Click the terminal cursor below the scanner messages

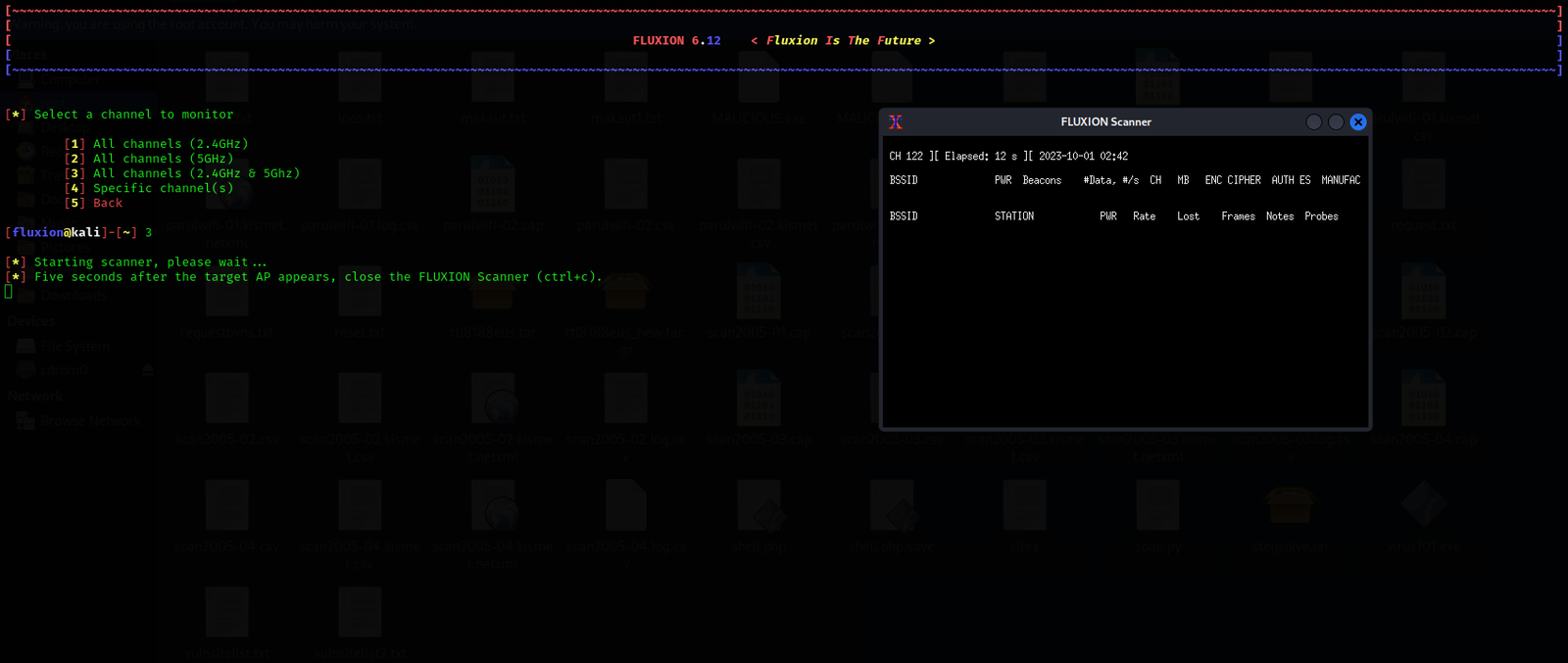(x=9, y=292)
